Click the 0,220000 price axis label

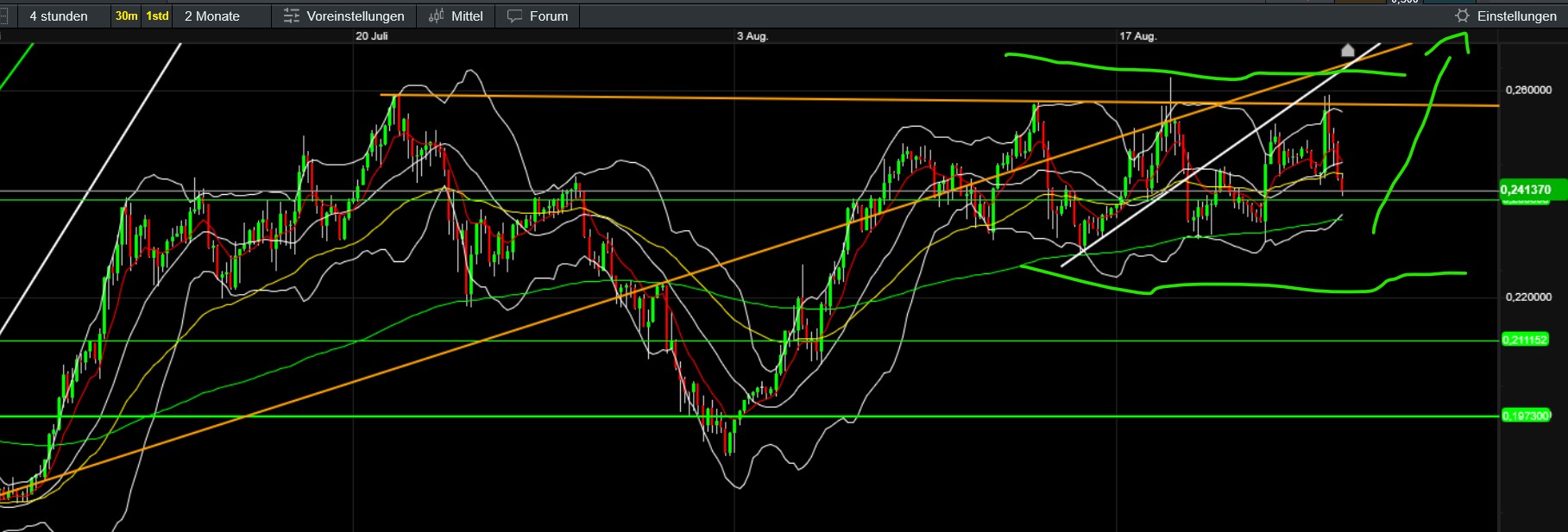1528,297
